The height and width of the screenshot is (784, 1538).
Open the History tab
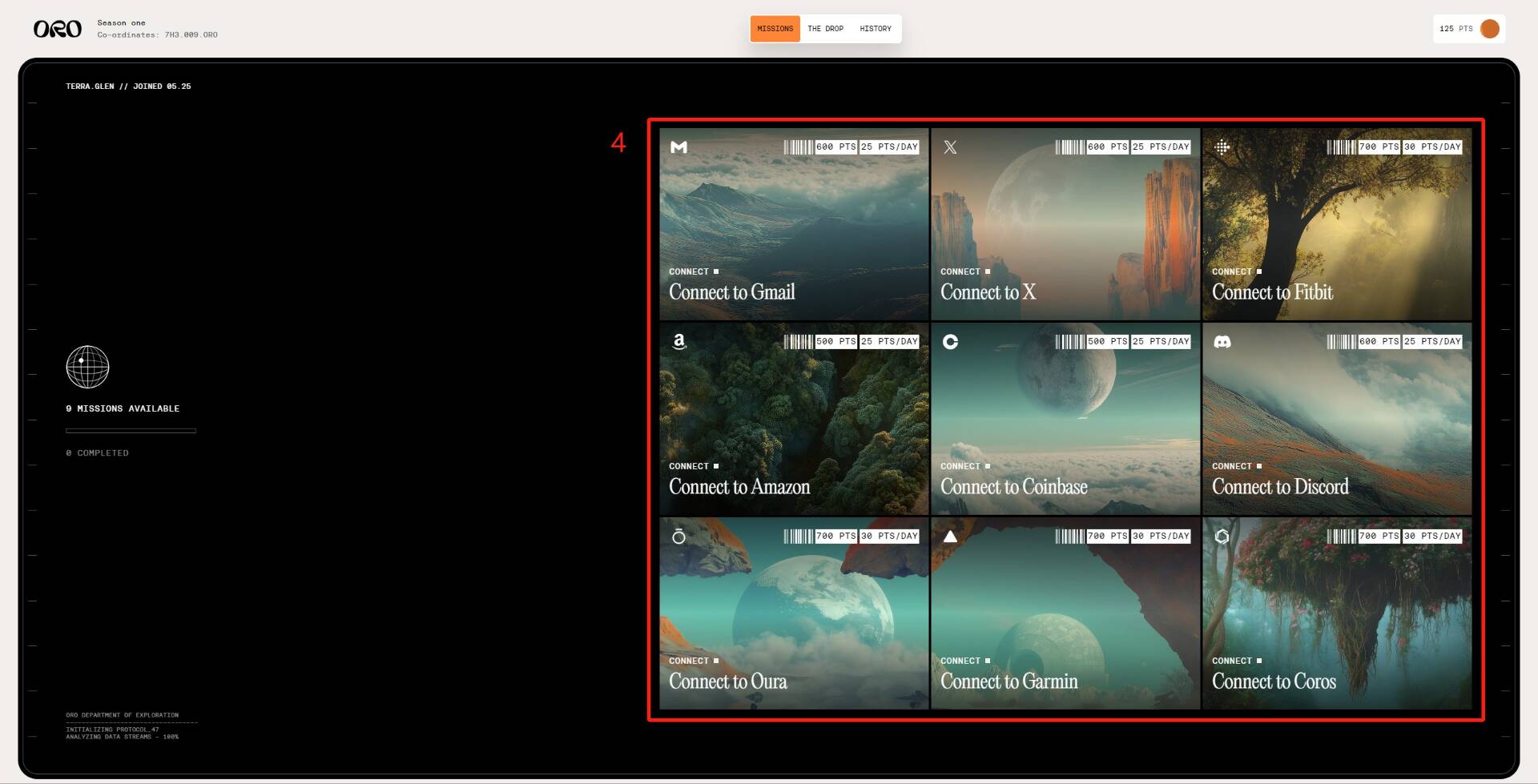click(x=876, y=29)
